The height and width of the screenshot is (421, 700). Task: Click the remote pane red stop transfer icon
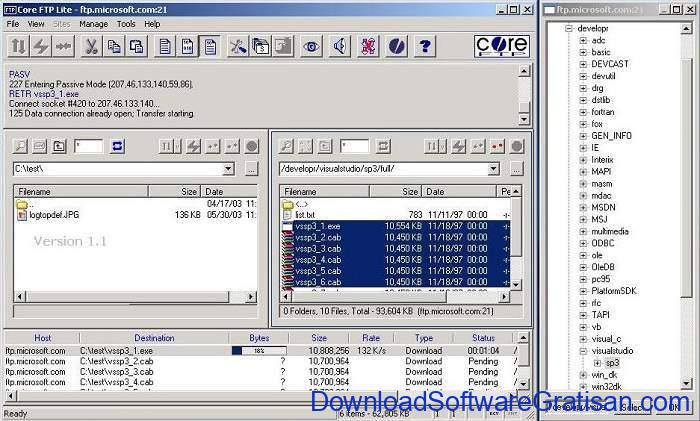click(x=497, y=146)
